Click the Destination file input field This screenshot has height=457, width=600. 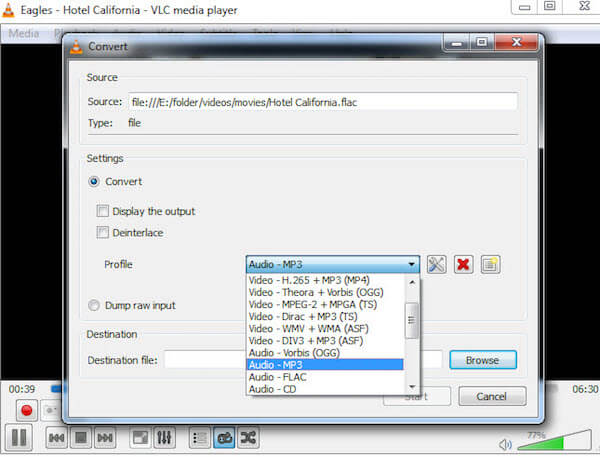coord(303,360)
